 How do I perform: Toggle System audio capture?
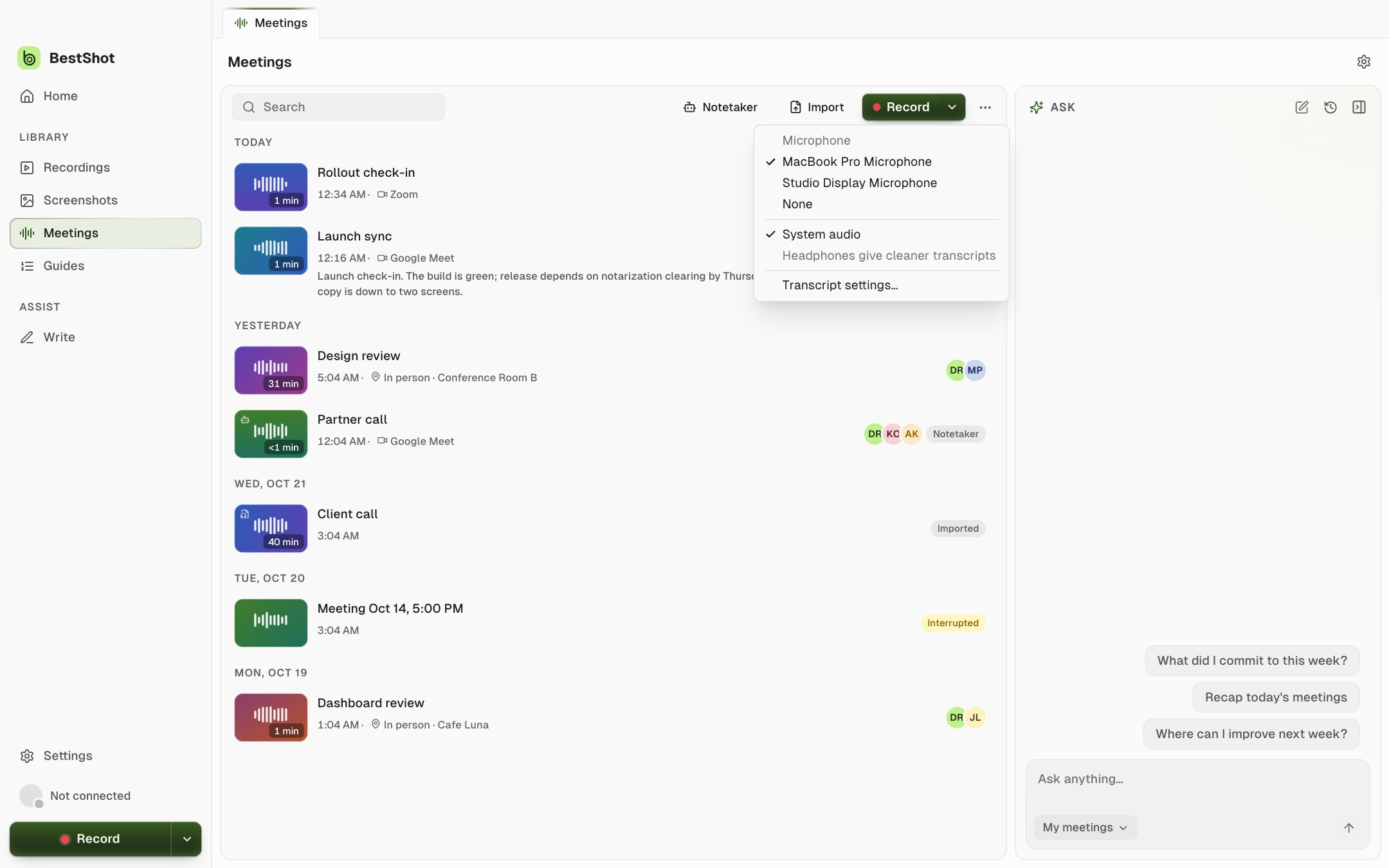click(881, 234)
